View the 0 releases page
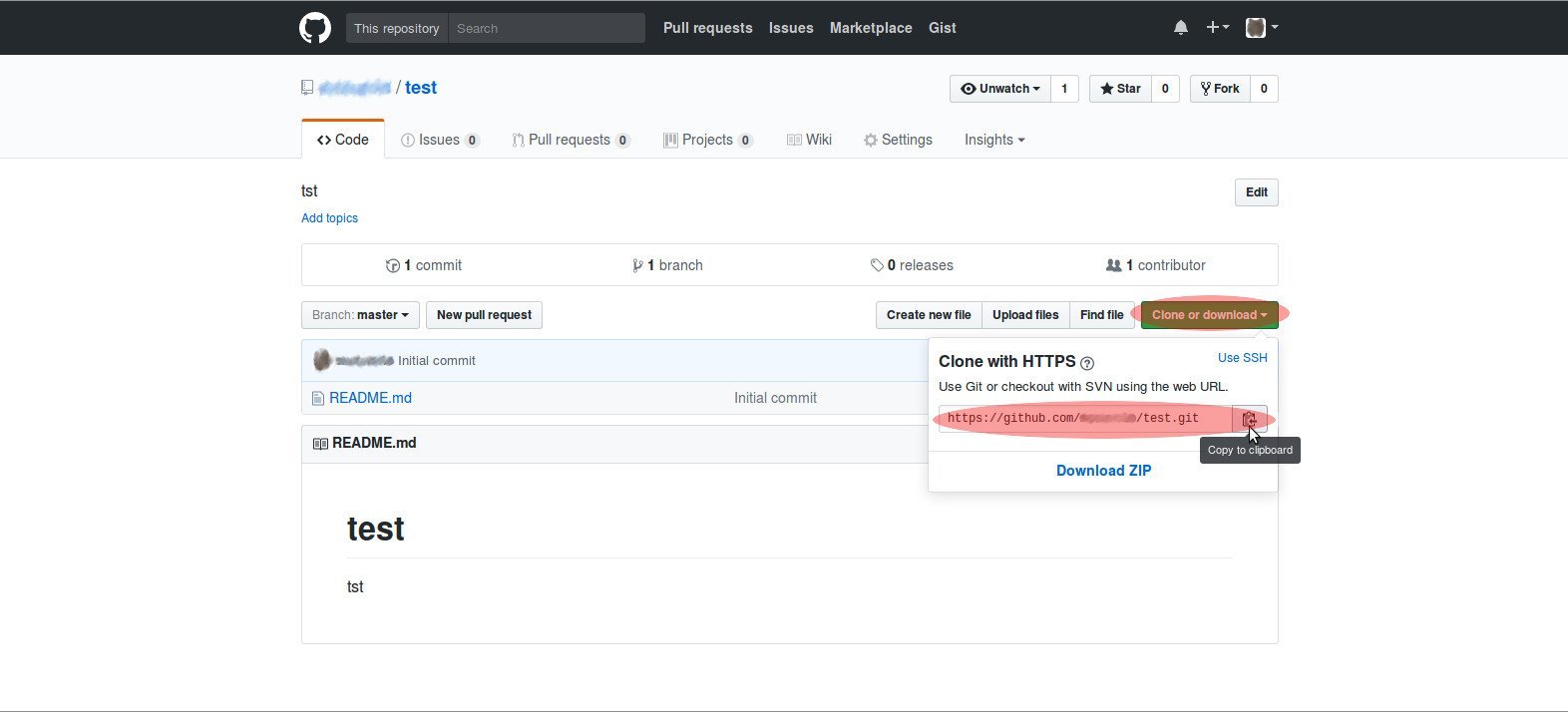 [x=912, y=265]
